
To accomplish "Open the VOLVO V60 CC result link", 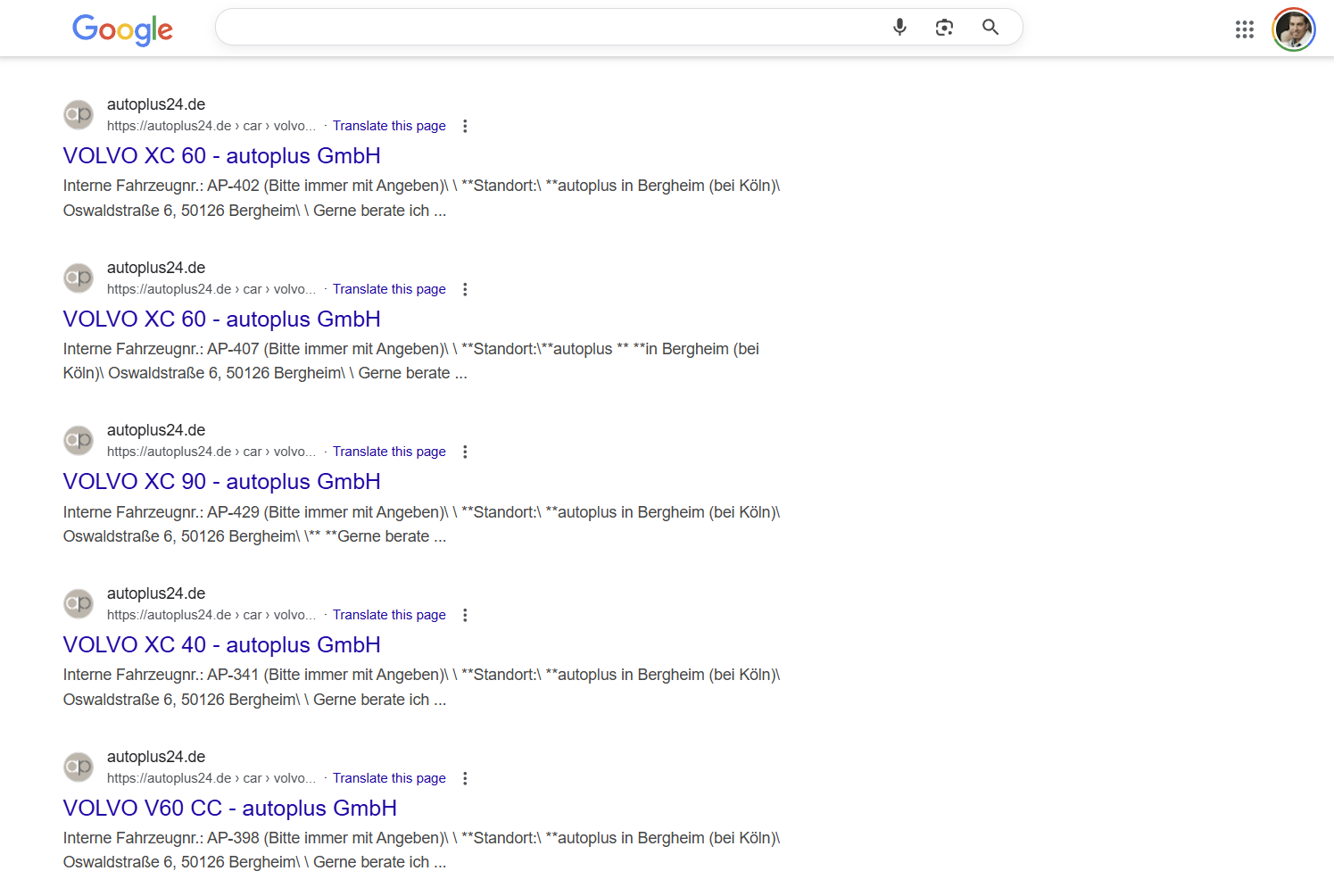I will 229,809.
